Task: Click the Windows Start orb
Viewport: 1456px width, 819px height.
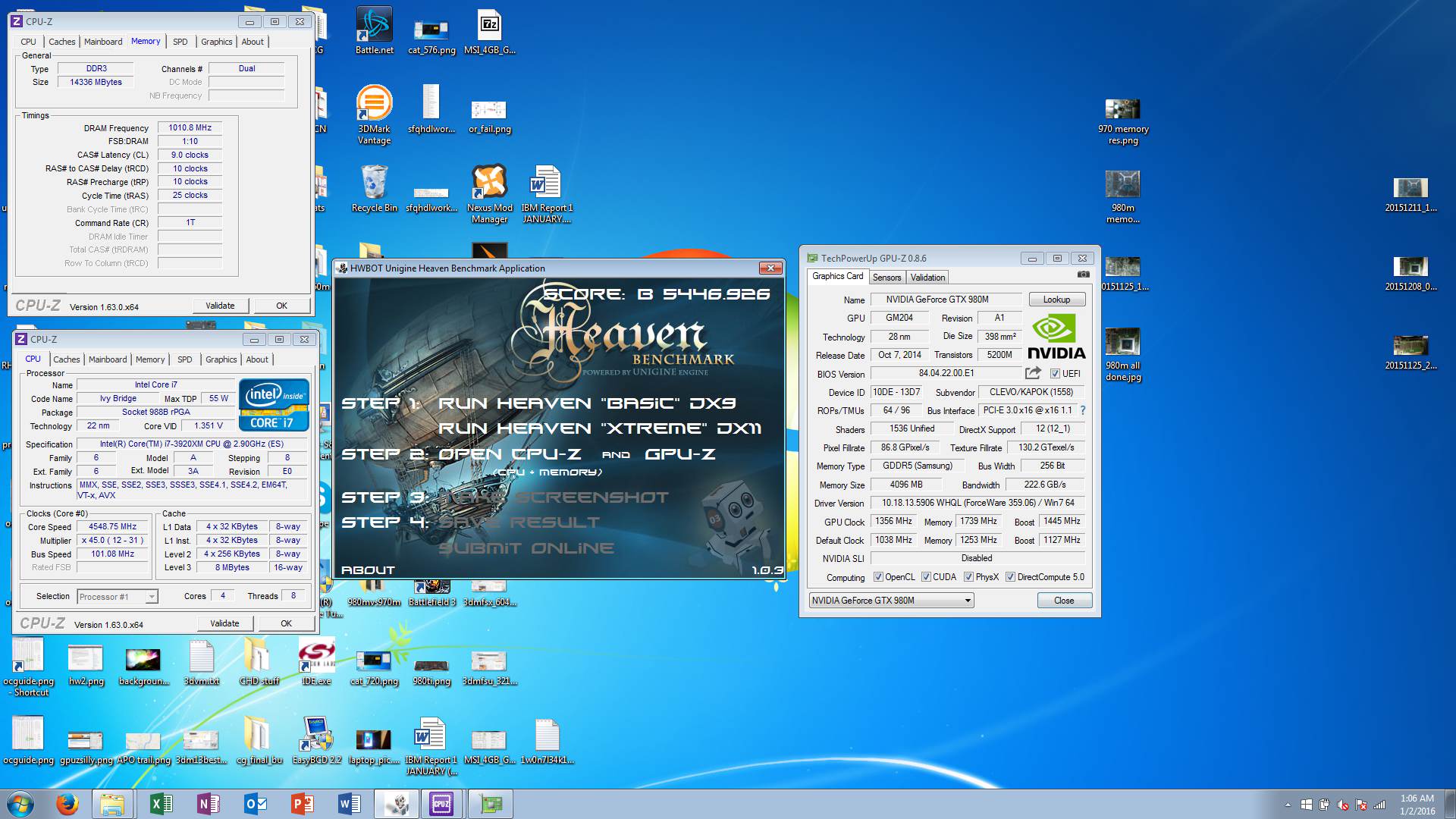Action: [20, 804]
